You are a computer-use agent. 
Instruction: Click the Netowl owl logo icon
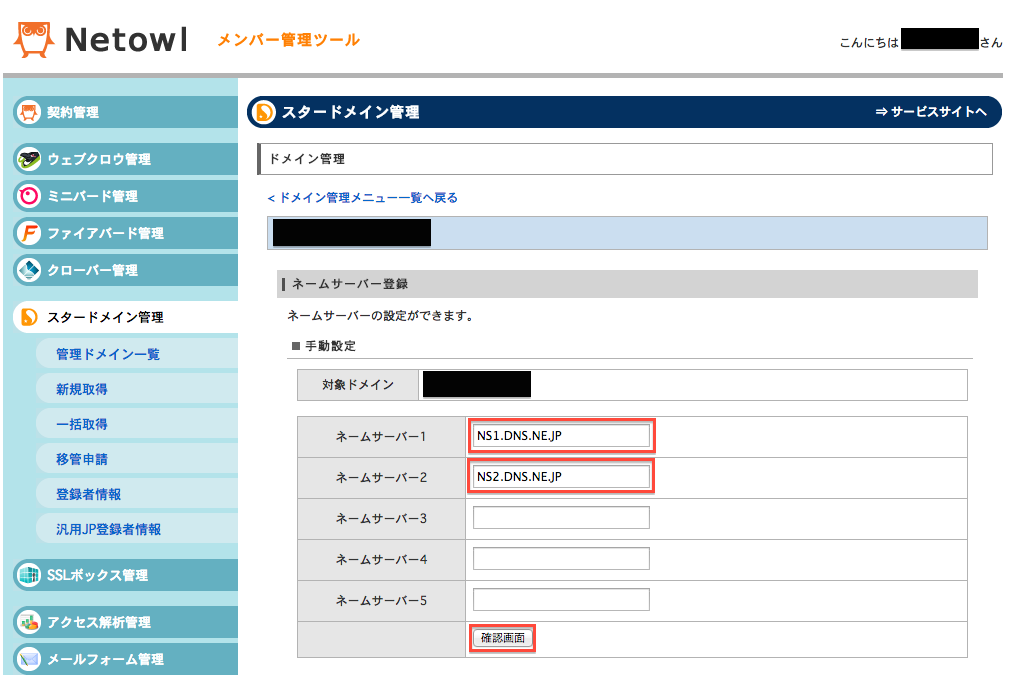pos(34,39)
